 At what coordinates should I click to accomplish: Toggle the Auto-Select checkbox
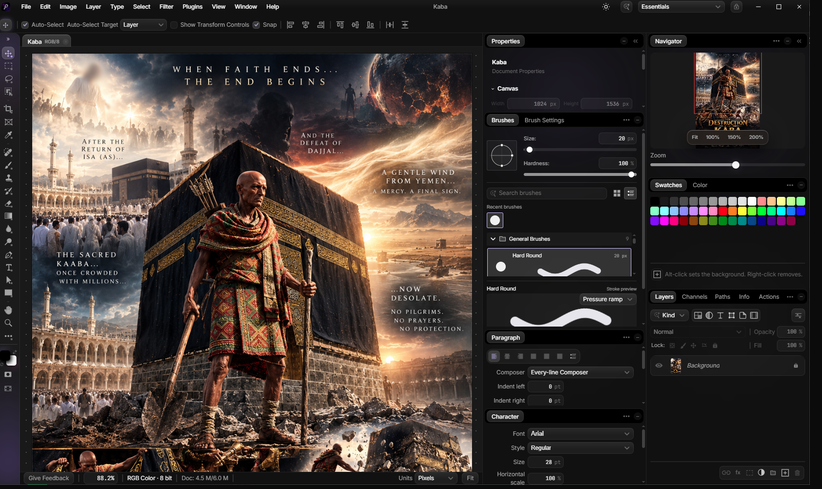pos(25,25)
